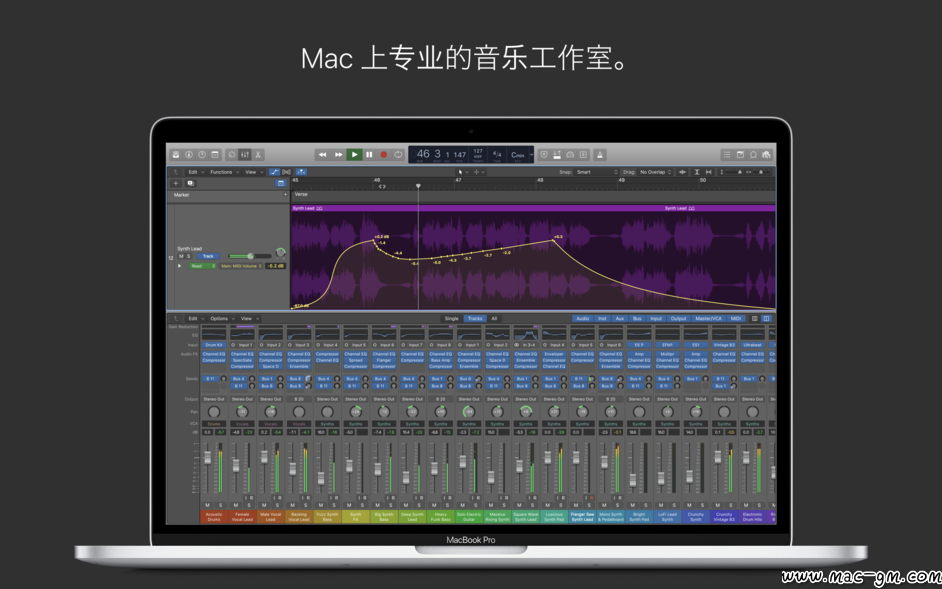Viewport: 942px width, 589px height.
Task: Solo the Synth Lead track in its header
Action: pos(189,256)
